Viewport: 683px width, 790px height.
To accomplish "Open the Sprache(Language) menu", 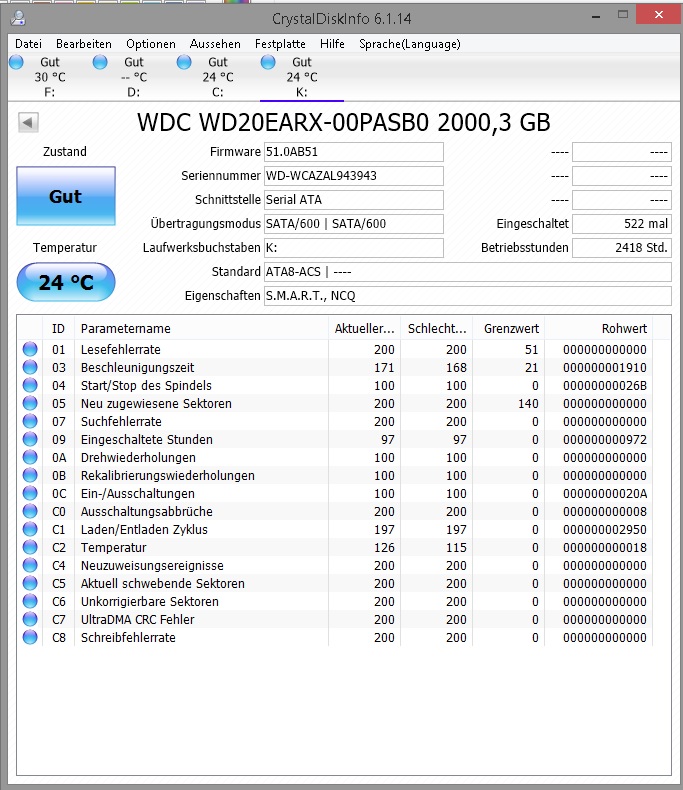I will click(x=409, y=44).
